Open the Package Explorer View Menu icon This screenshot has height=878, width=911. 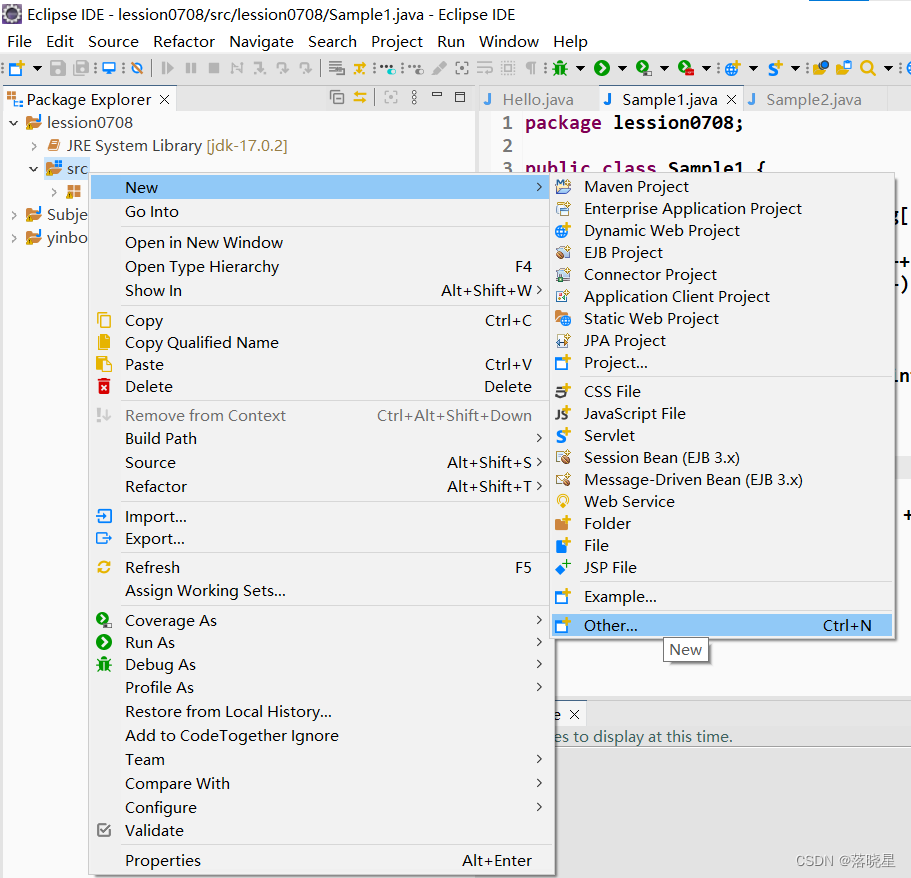point(414,97)
